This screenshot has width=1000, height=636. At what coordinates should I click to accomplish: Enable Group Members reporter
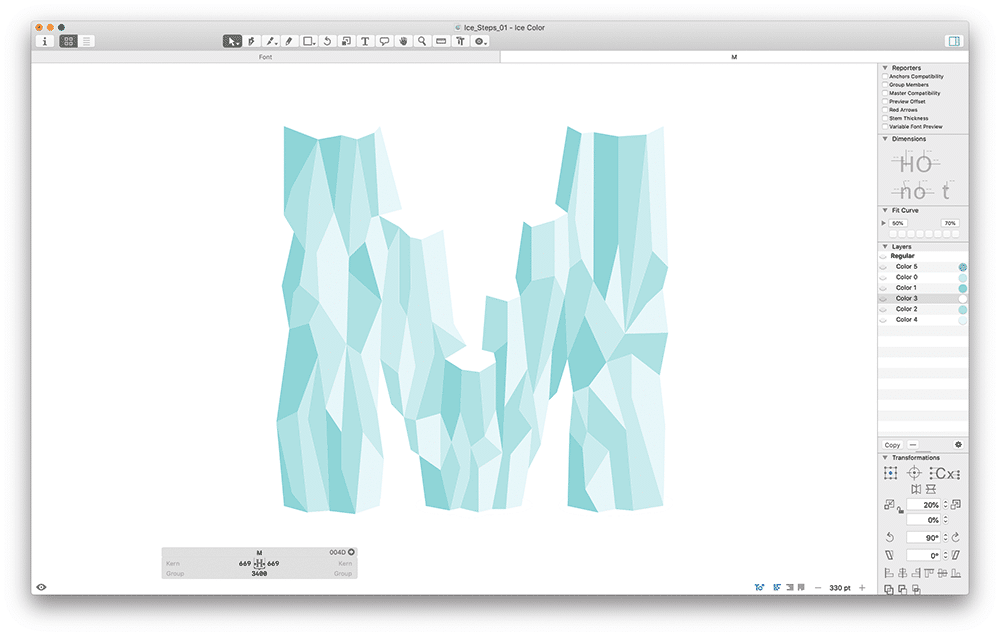[x=885, y=85]
